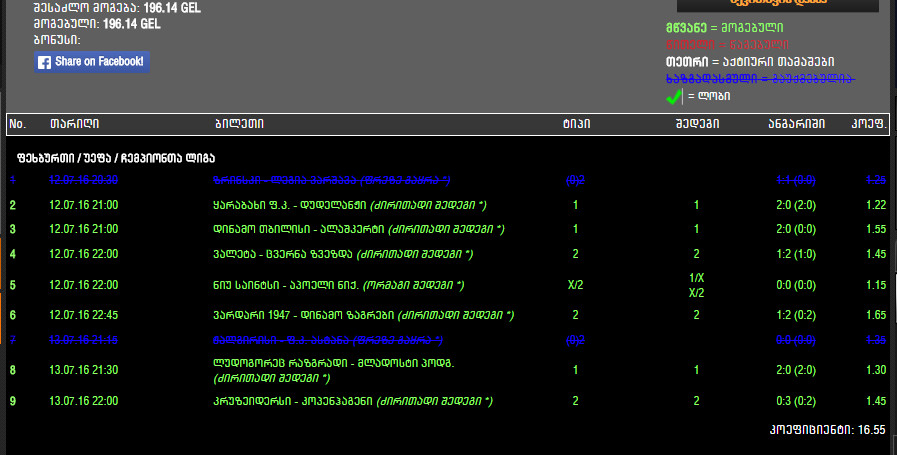The image size is (897, 455).
Task: Click legend entry ხაზგადასმული = გაუქმებულია
Action: coord(760,78)
